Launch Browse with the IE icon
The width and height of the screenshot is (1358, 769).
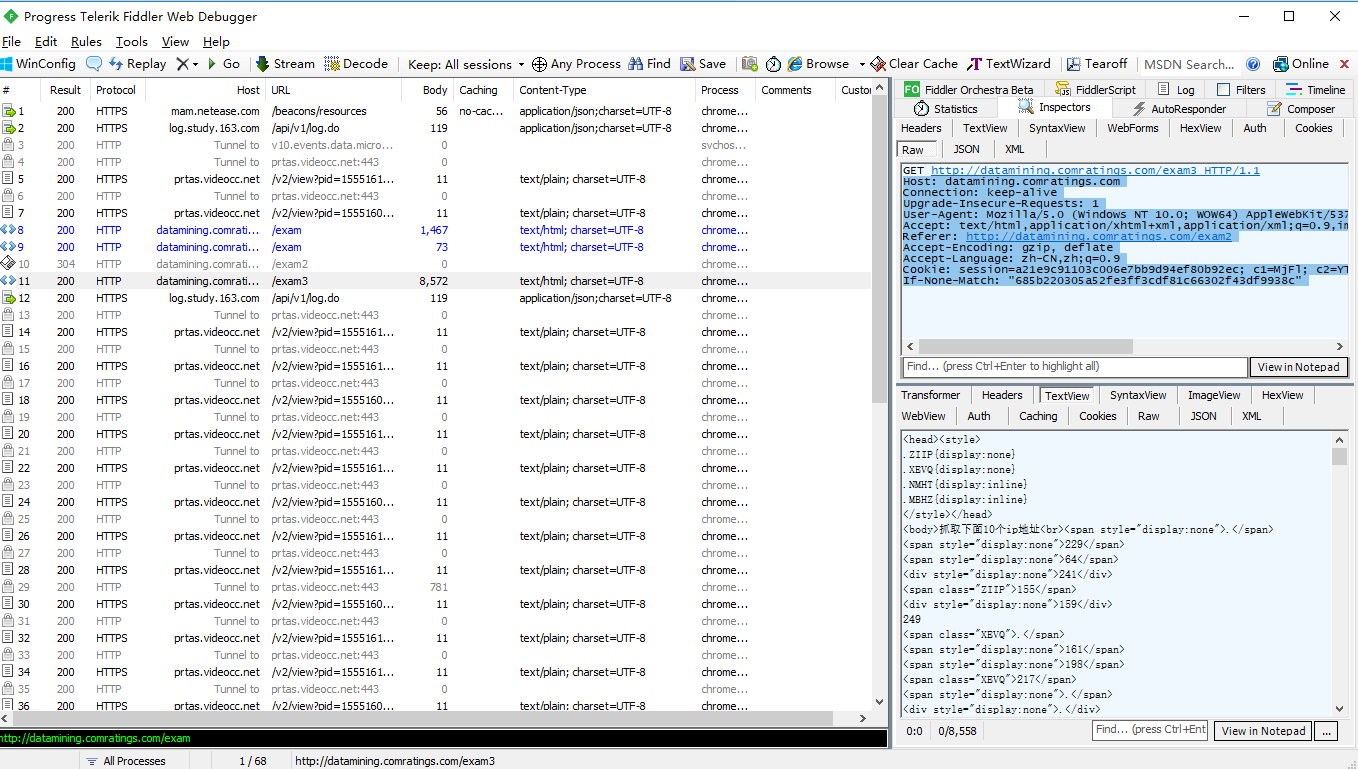(x=818, y=64)
